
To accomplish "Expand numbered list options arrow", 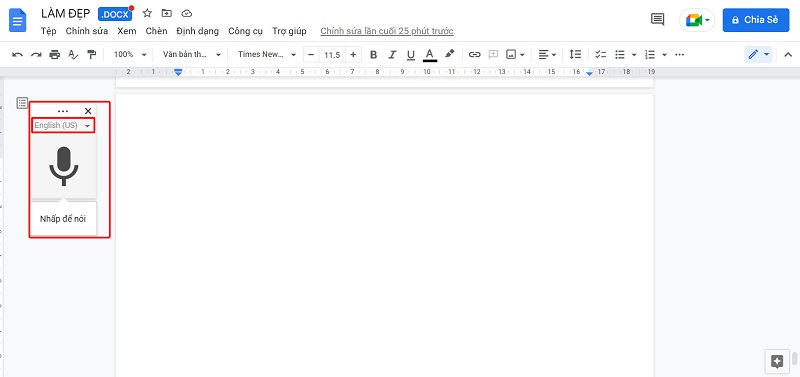I will (664, 55).
